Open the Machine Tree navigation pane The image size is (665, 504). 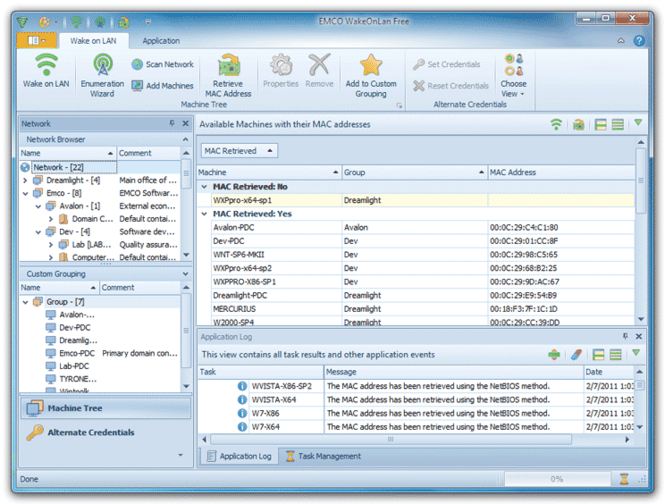(x=106, y=408)
